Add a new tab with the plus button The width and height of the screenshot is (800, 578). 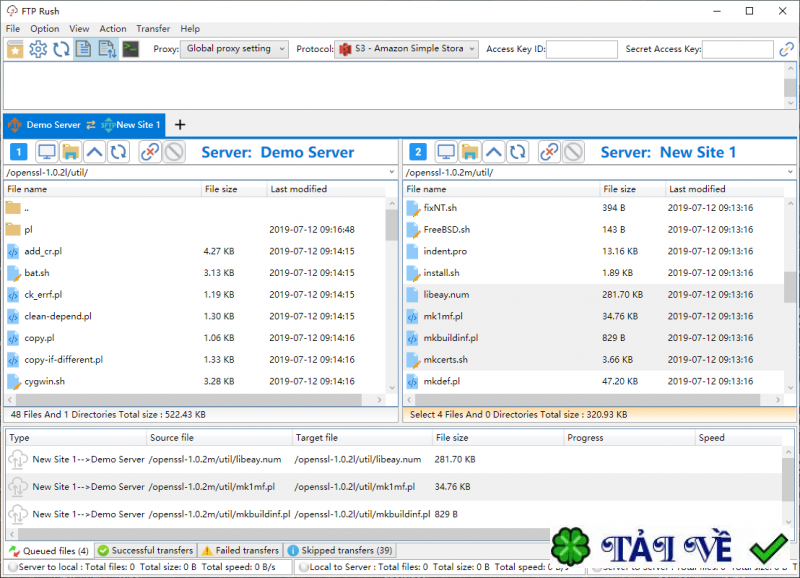point(180,125)
